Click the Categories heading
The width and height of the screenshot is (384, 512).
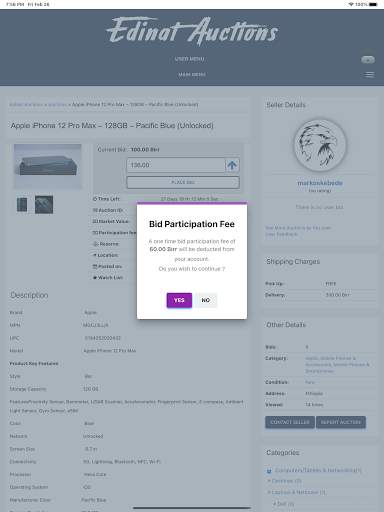click(x=283, y=452)
